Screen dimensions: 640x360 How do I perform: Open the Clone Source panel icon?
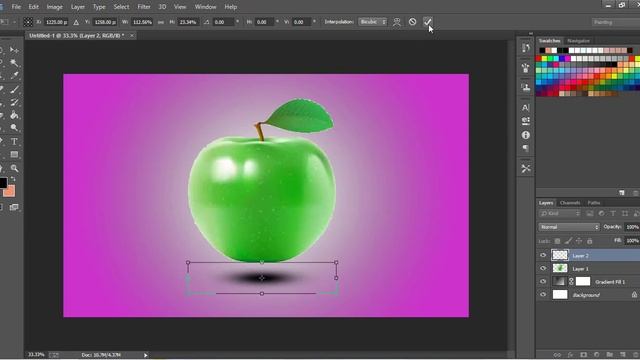[x=526, y=87]
